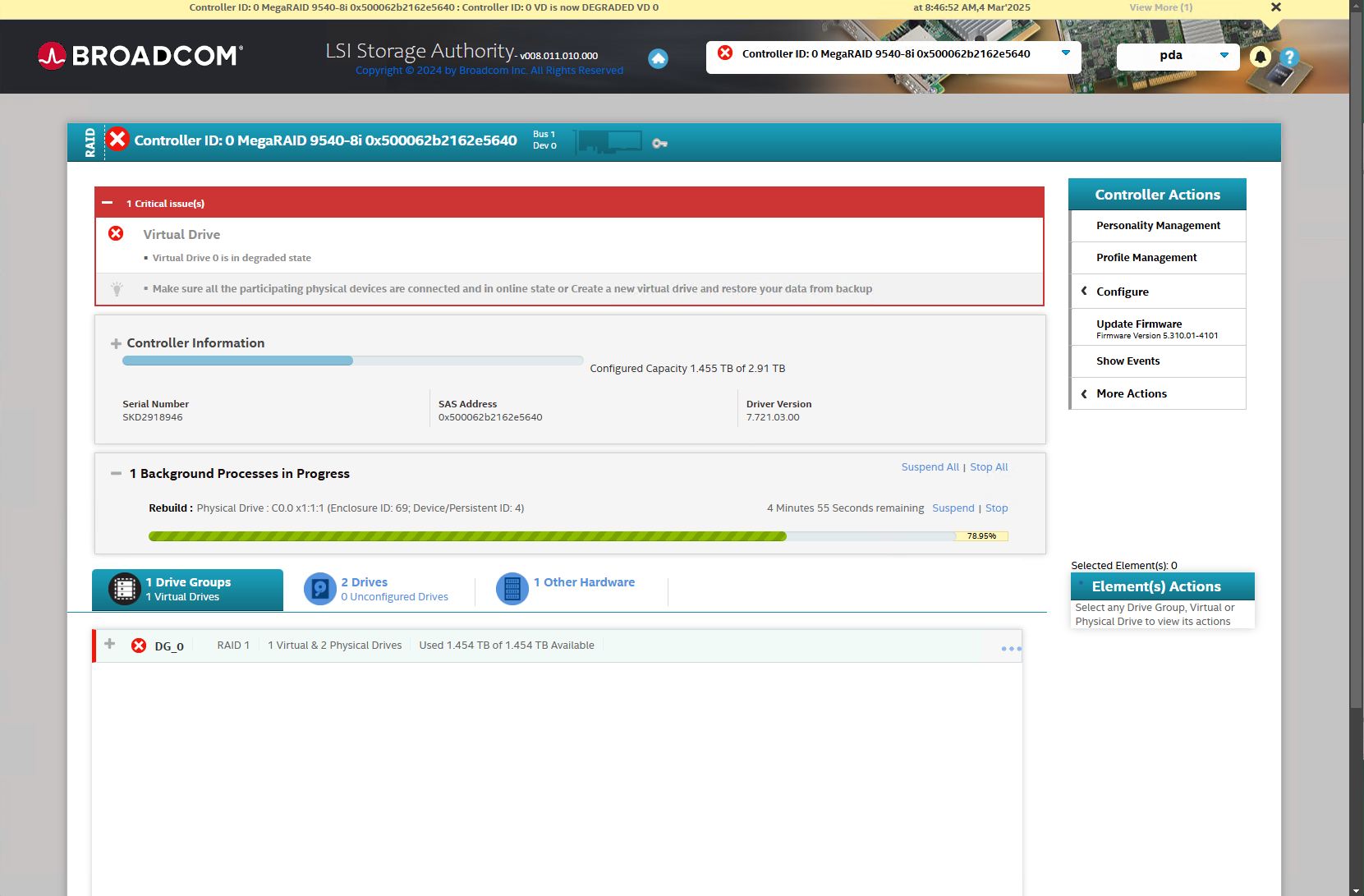This screenshot has height=896, width=1364.
Task: Click the serial number SKD2918946
Action: (x=153, y=417)
